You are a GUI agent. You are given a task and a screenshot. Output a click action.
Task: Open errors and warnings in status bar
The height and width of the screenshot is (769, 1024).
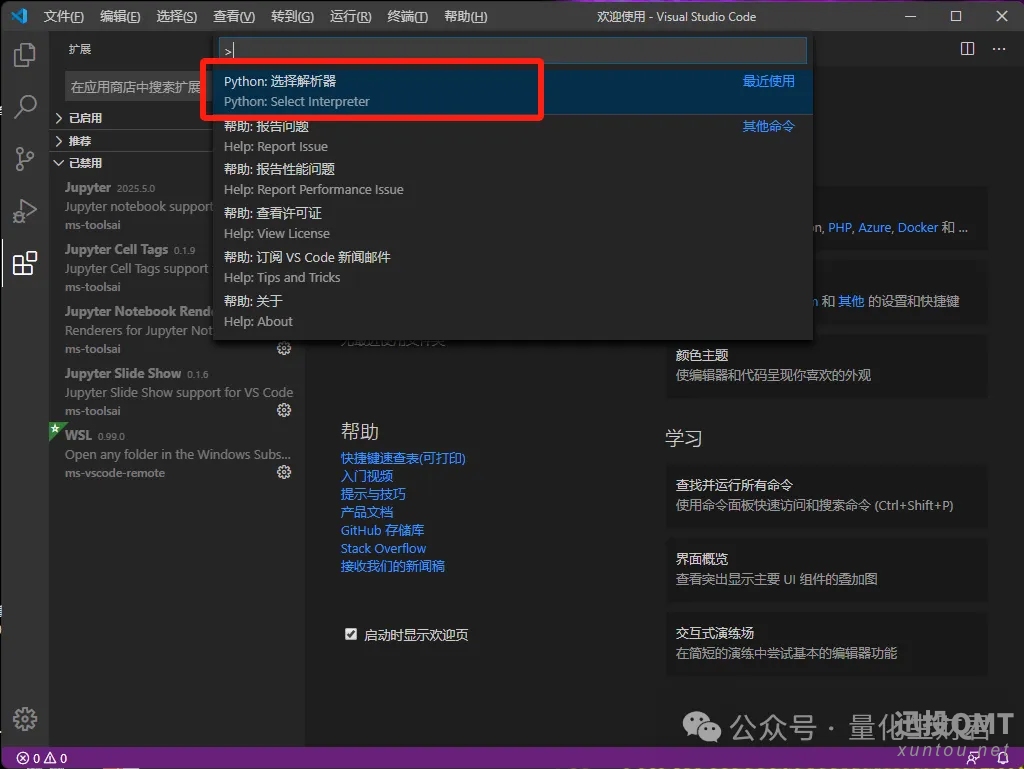[42, 758]
